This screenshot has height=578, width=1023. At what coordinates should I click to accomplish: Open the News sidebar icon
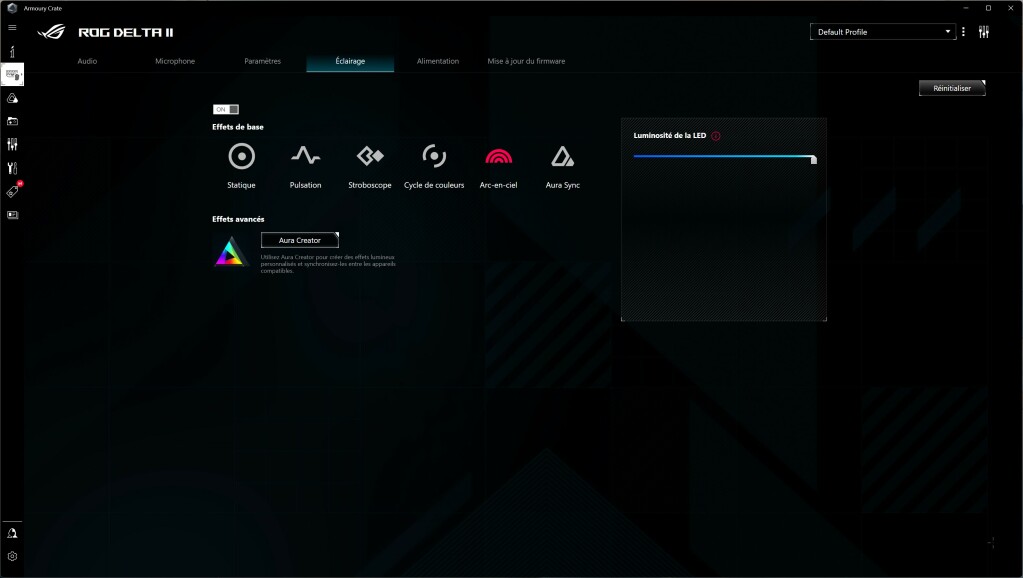coord(12,215)
